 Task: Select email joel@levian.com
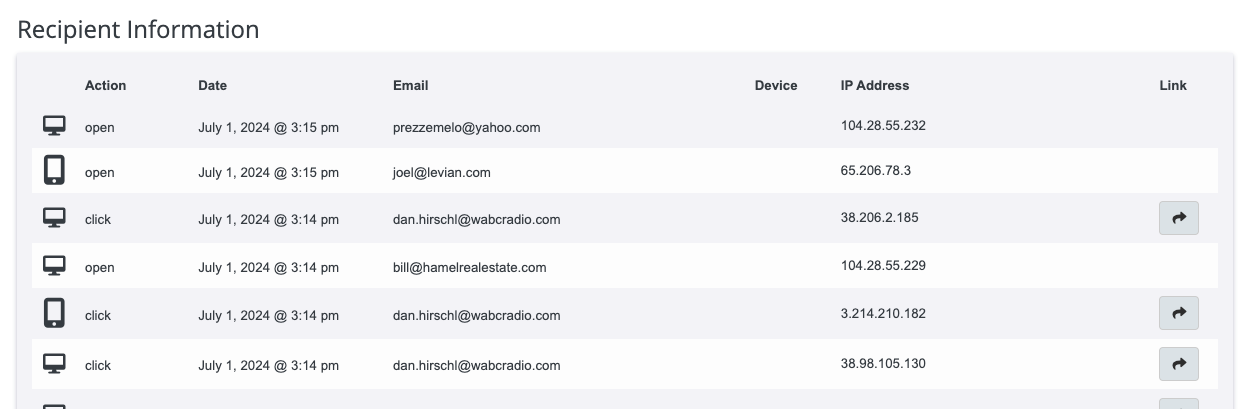(441, 172)
